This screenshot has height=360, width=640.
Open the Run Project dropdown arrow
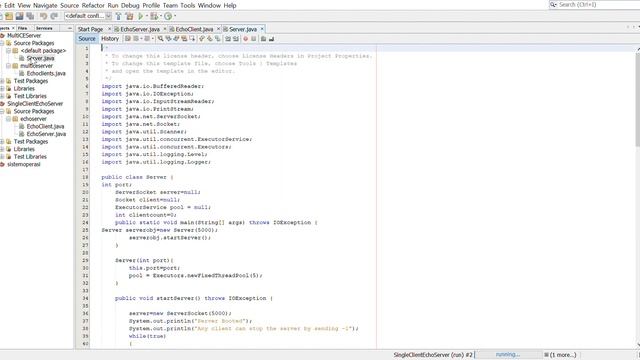[x=147, y=16]
